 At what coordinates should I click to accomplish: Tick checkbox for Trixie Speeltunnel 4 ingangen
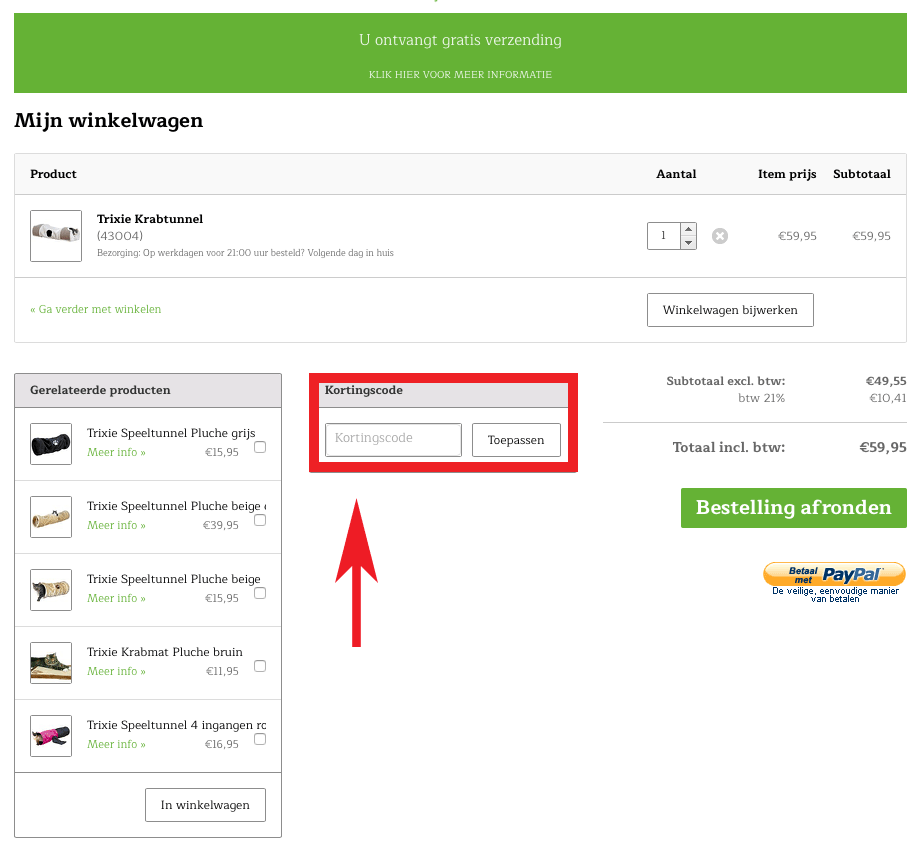click(260, 739)
